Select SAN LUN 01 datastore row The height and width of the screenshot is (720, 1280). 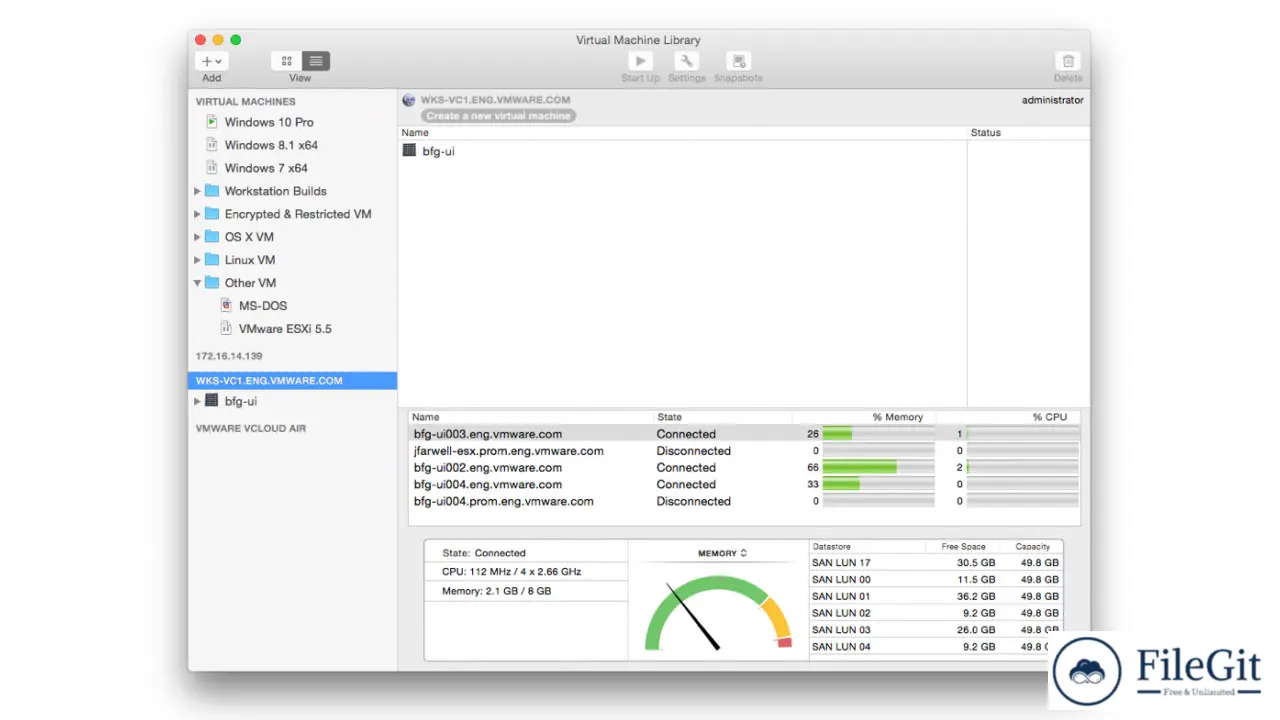(935, 597)
